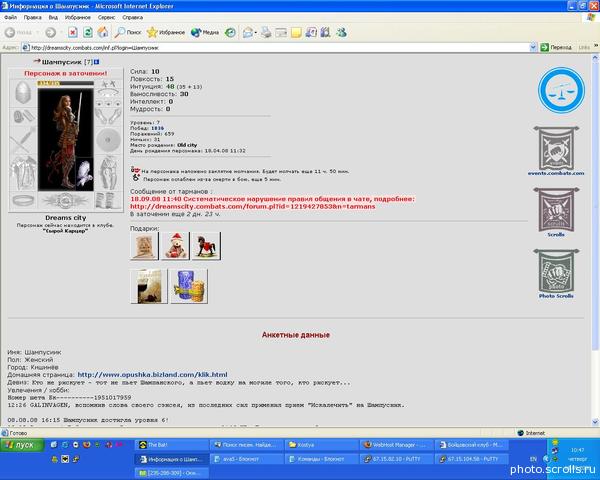Open the Справка menu
This screenshot has width=600, height=480.
point(133,18)
